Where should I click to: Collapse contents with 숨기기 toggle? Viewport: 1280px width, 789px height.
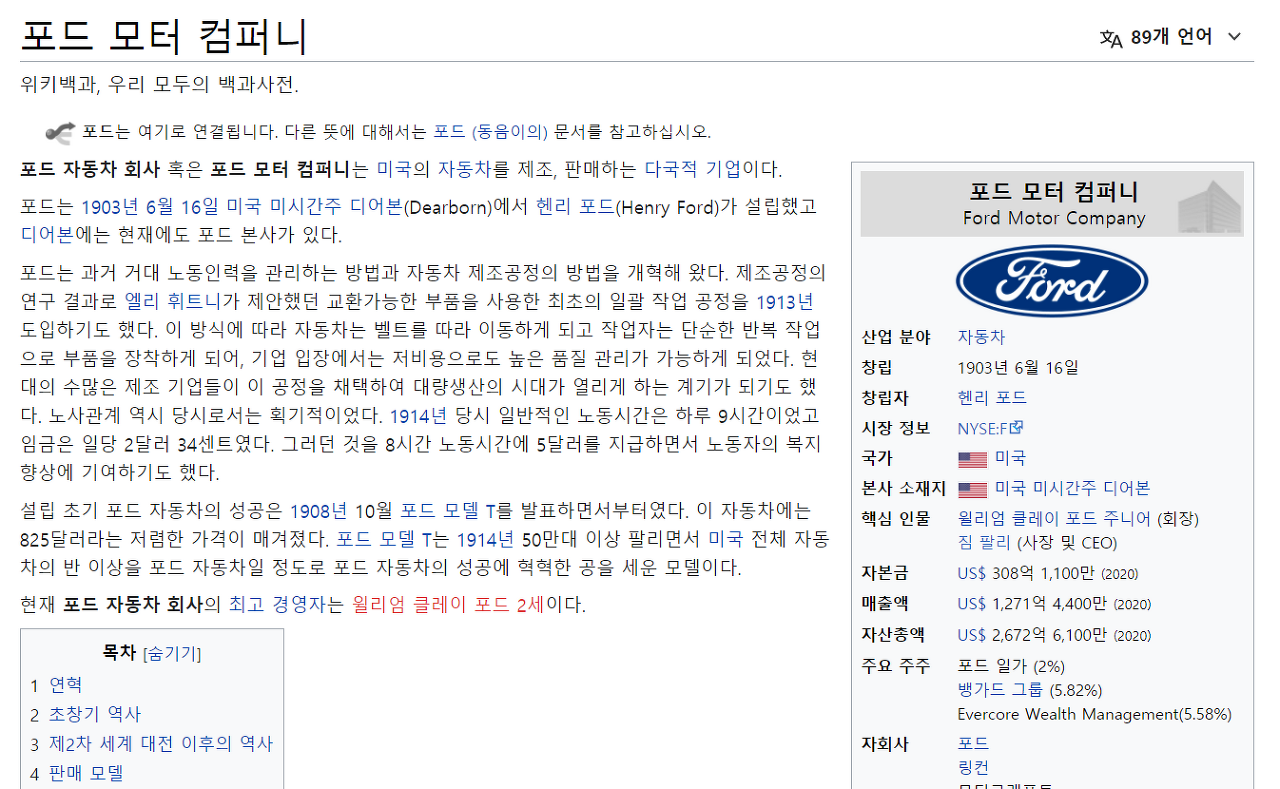pyautogui.click(x=172, y=654)
